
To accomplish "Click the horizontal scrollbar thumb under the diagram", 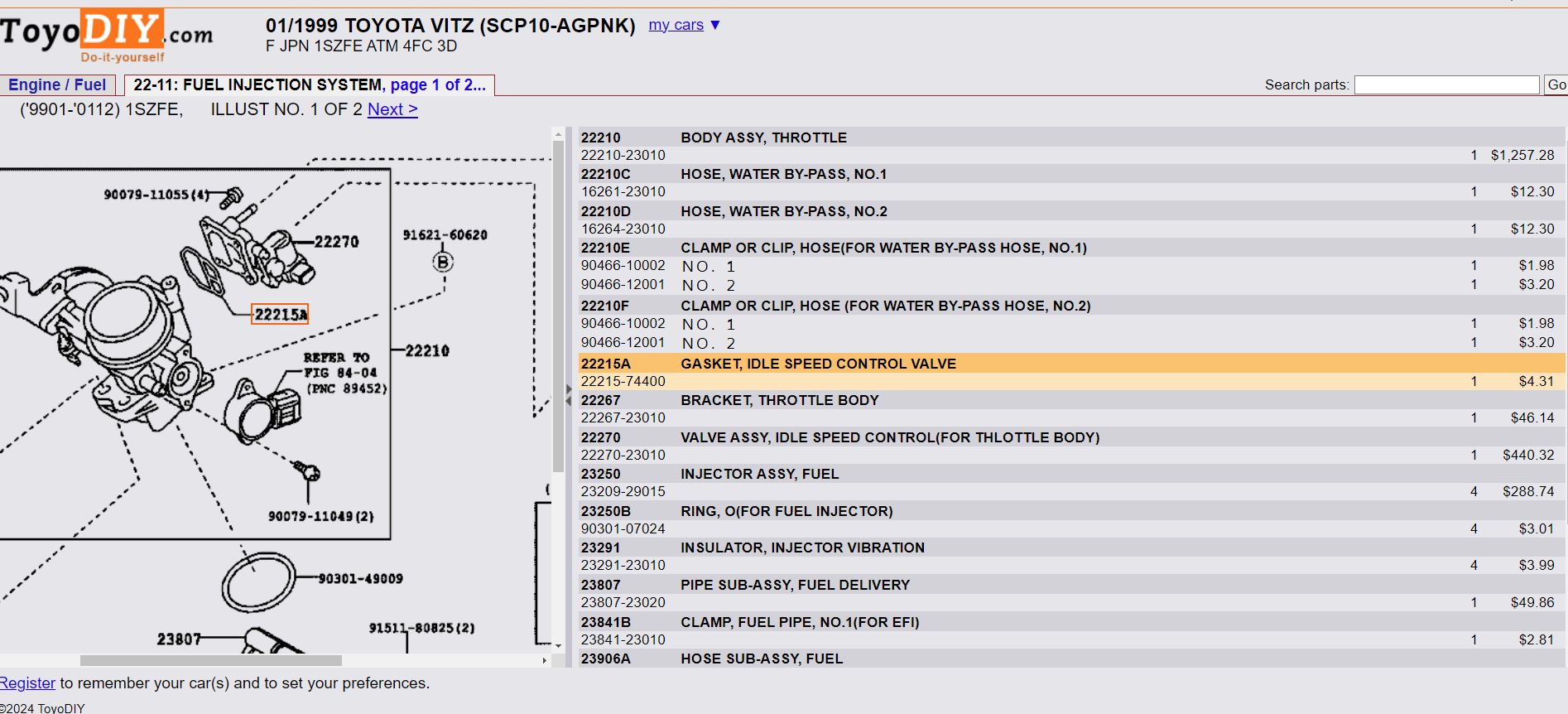I will pos(210,660).
